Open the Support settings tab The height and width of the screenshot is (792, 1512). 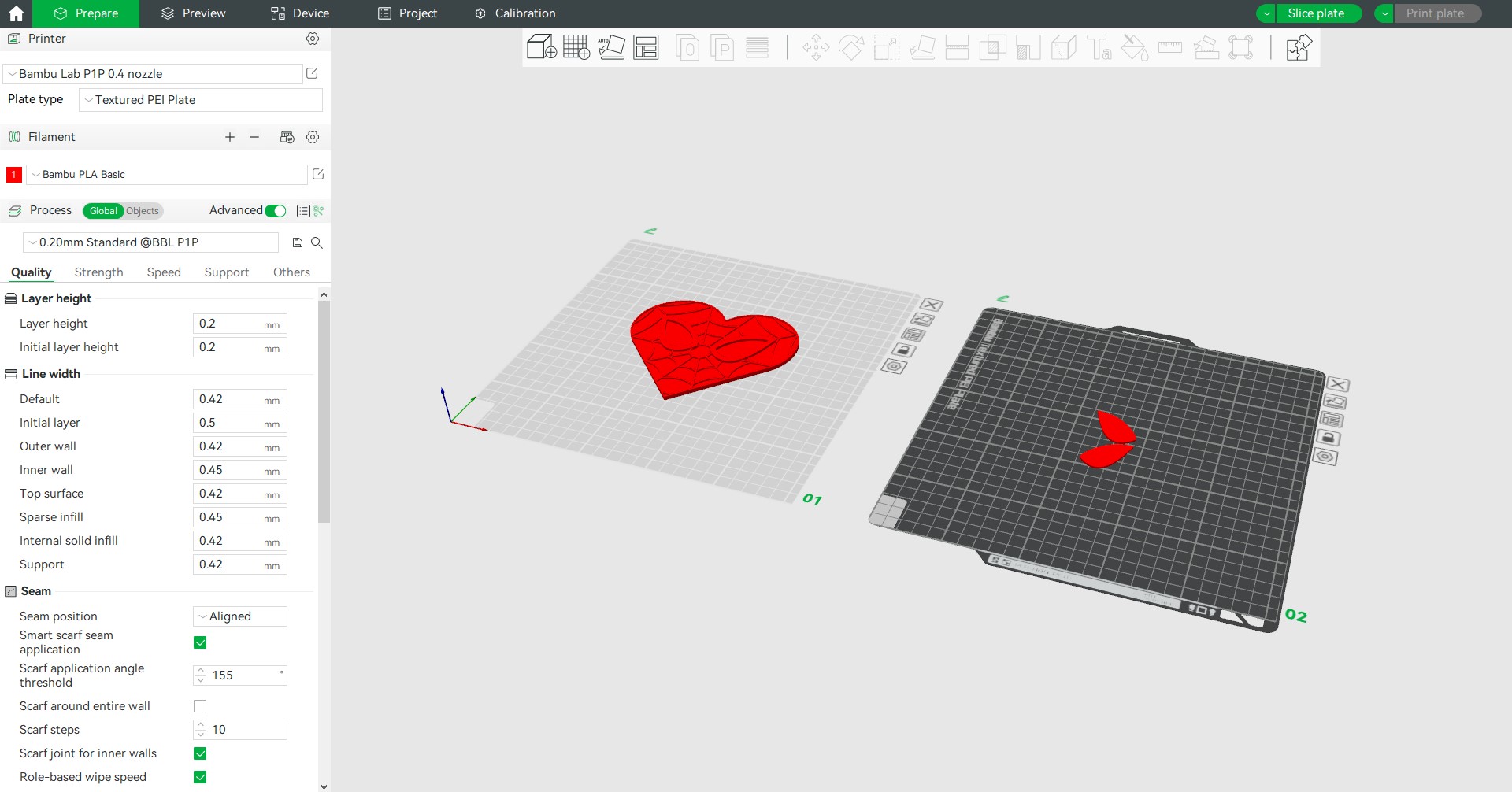(227, 272)
